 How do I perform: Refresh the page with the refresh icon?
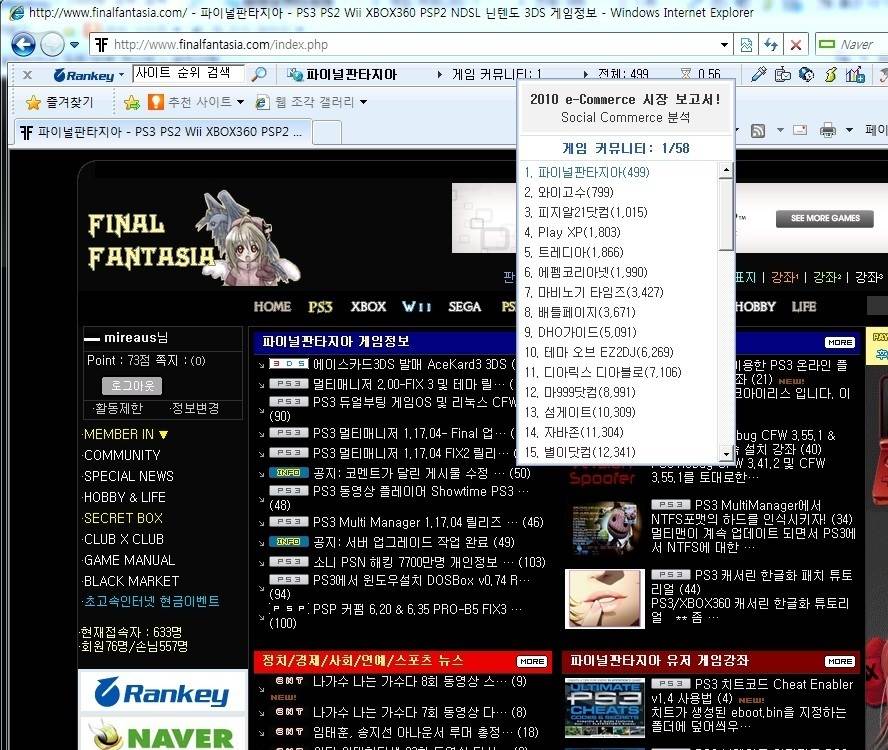(771, 45)
